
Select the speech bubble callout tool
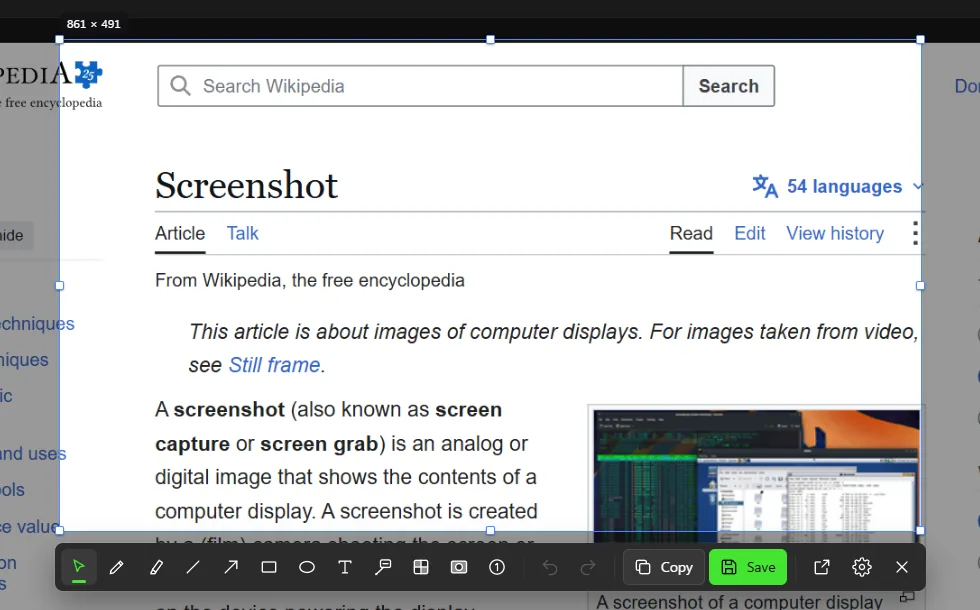(x=383, y=567)
